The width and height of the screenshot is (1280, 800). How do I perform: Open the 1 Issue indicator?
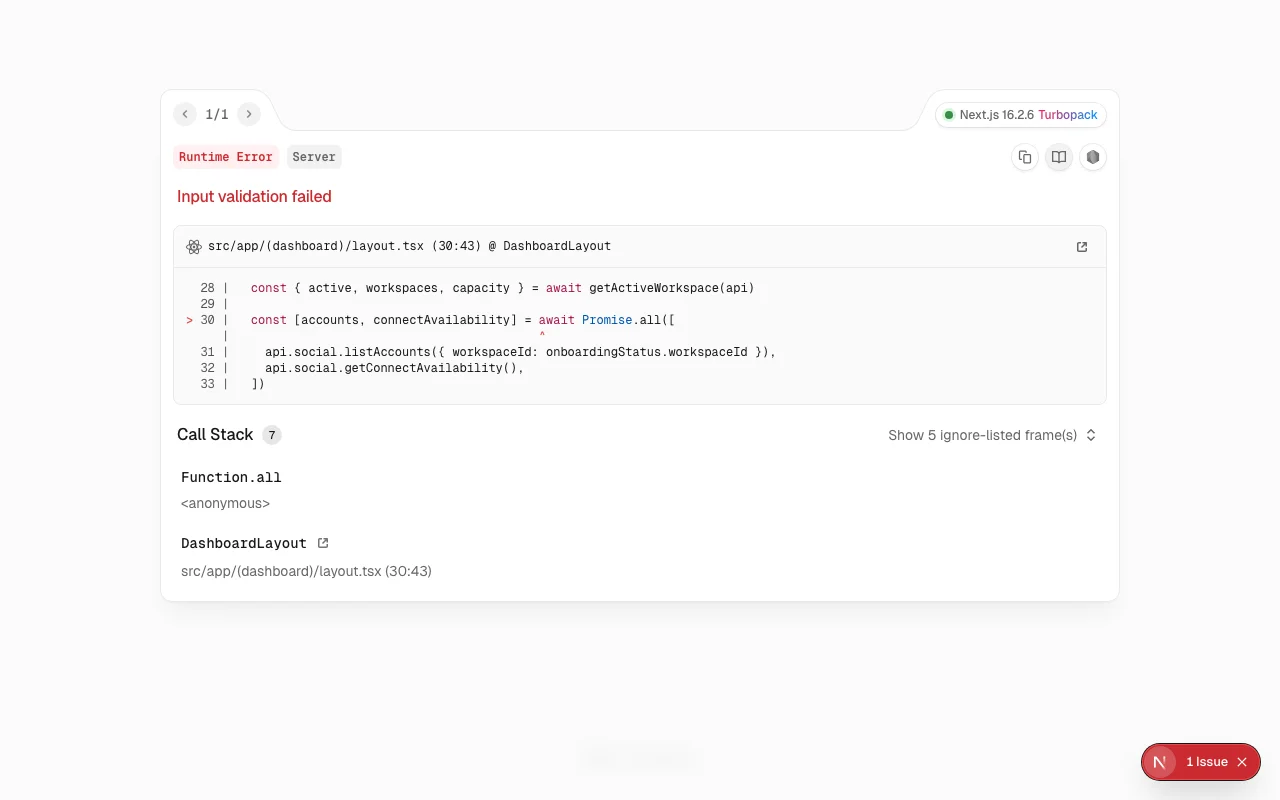click(1207, 762)
